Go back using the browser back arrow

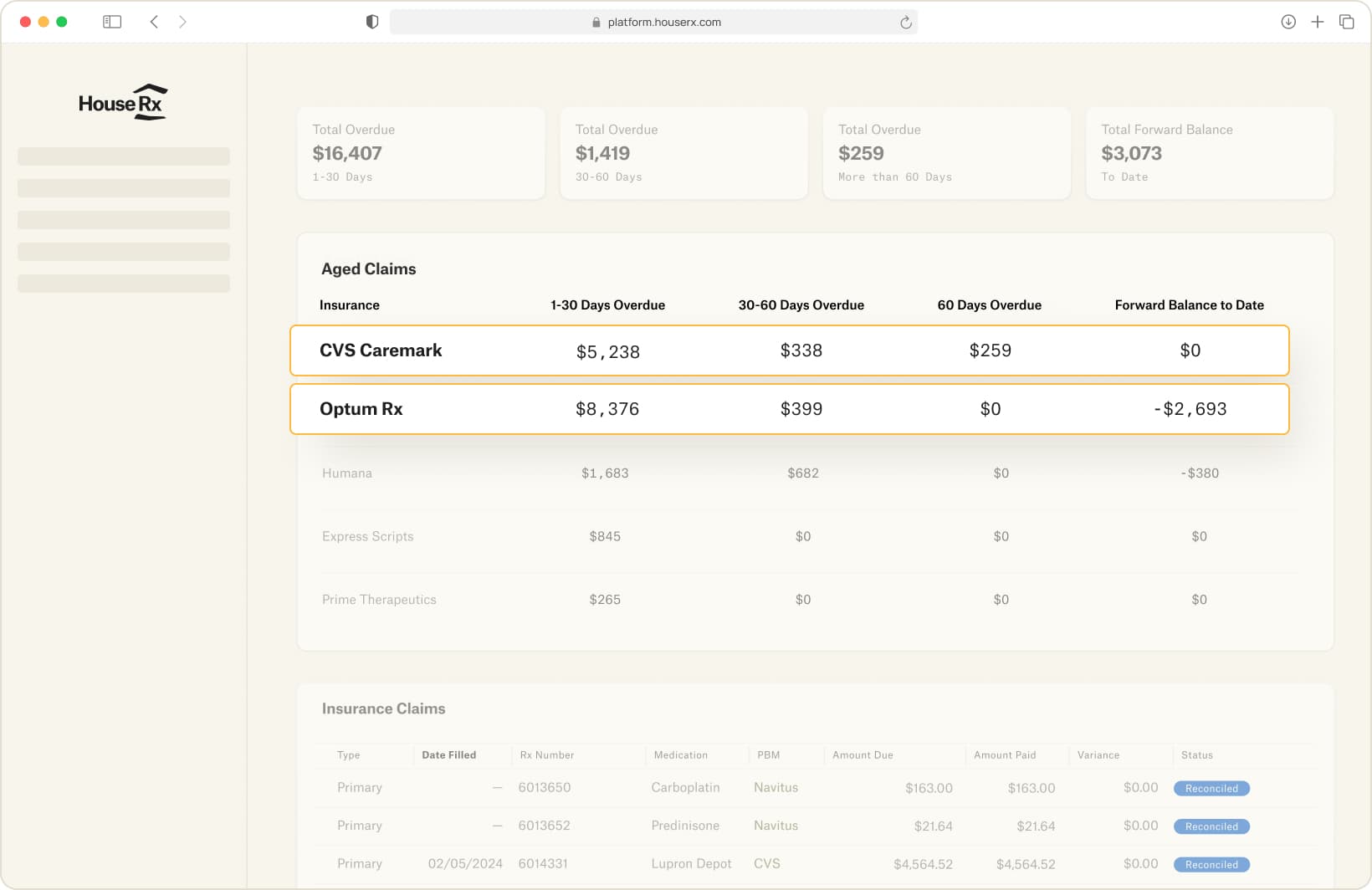point(154,22)
